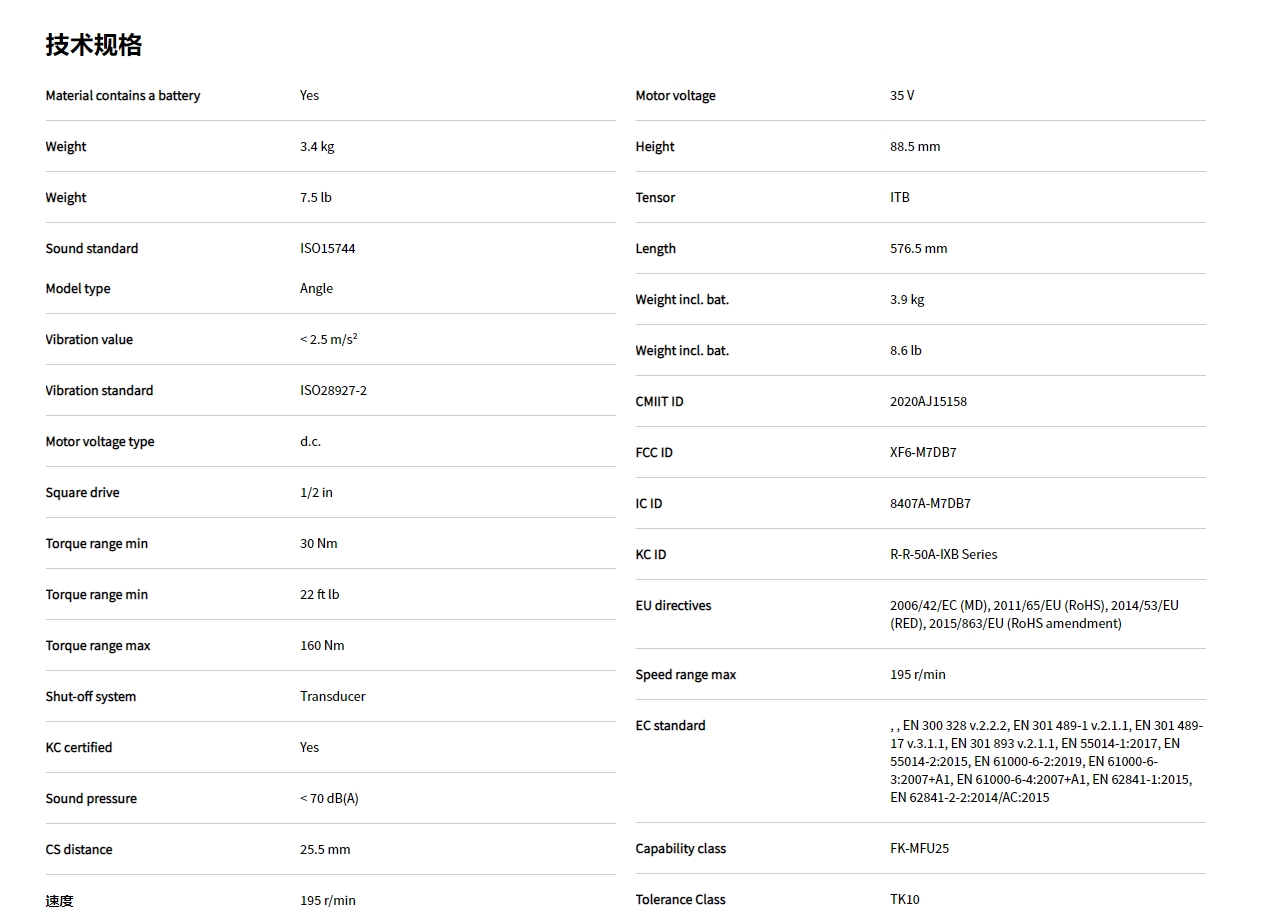
Task: Click the 'EC standard' label
Action: pos(670,726)
